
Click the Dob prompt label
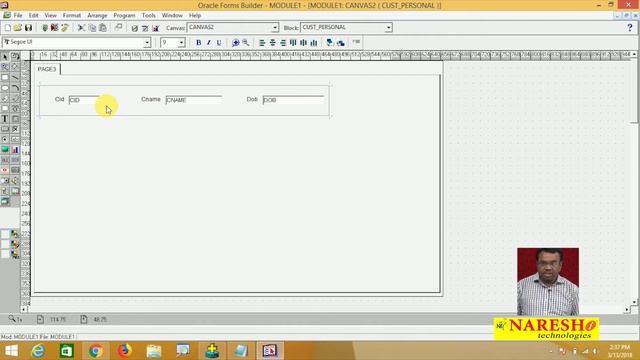[252, 99]
